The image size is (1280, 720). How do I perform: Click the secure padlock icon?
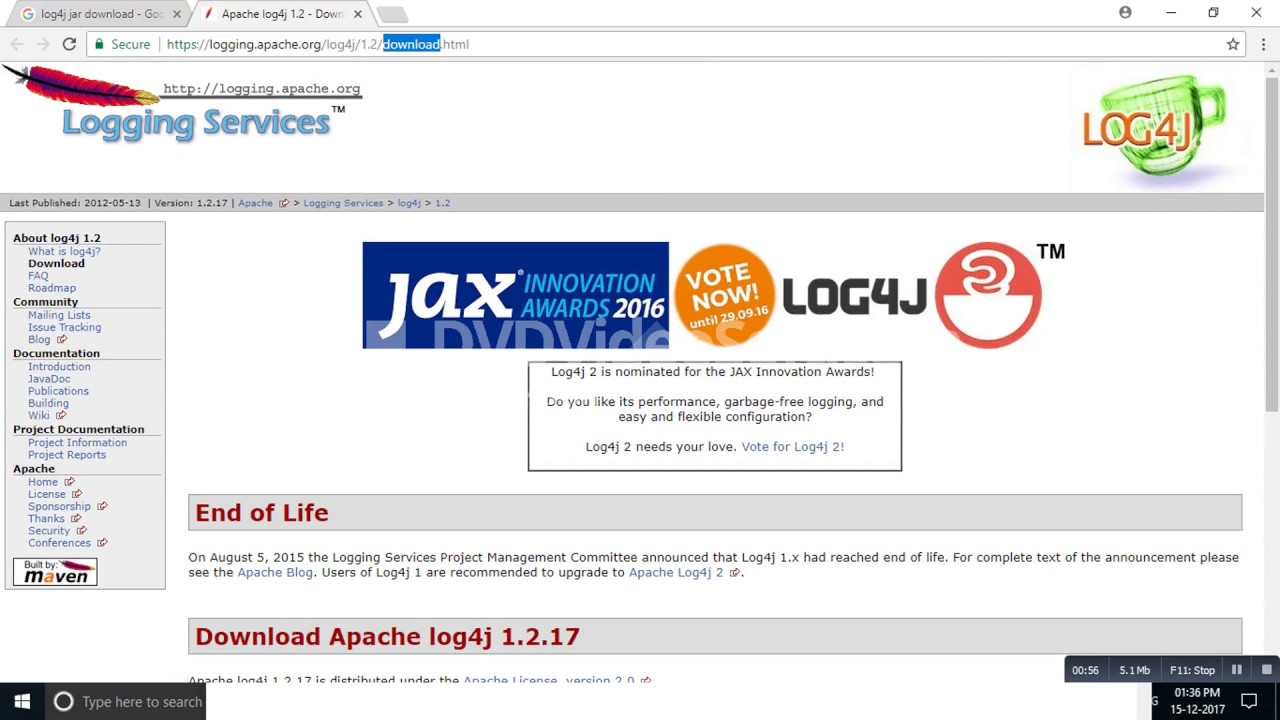coord(98,44)
